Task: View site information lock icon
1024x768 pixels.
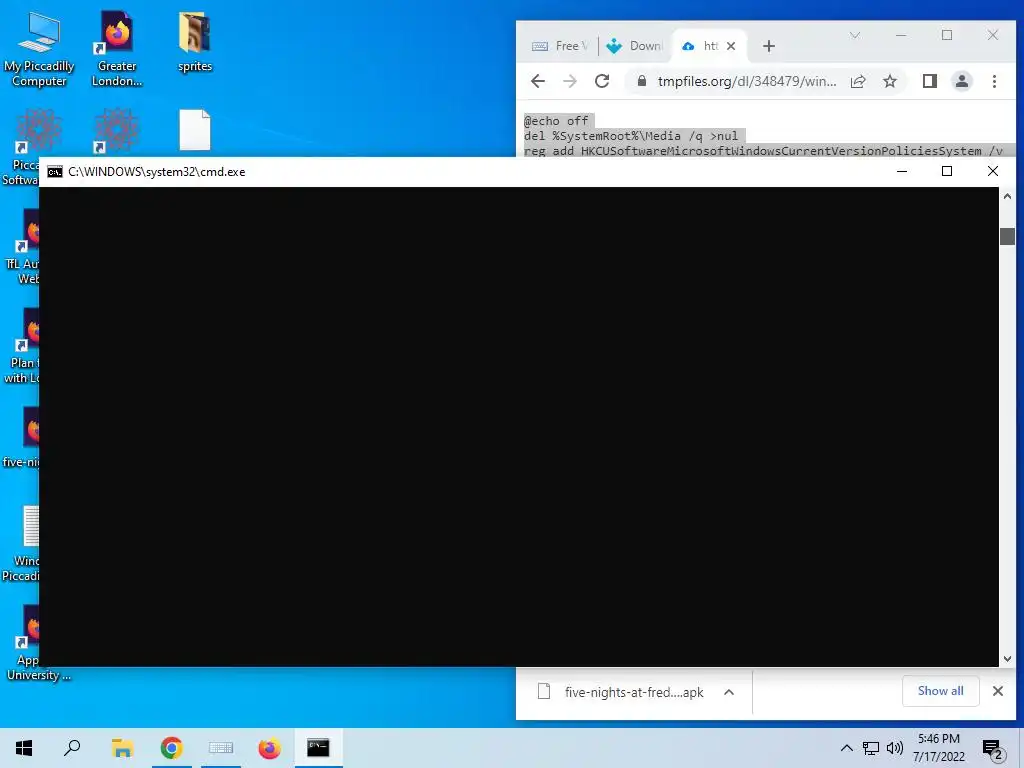Action: coord(642,81)
